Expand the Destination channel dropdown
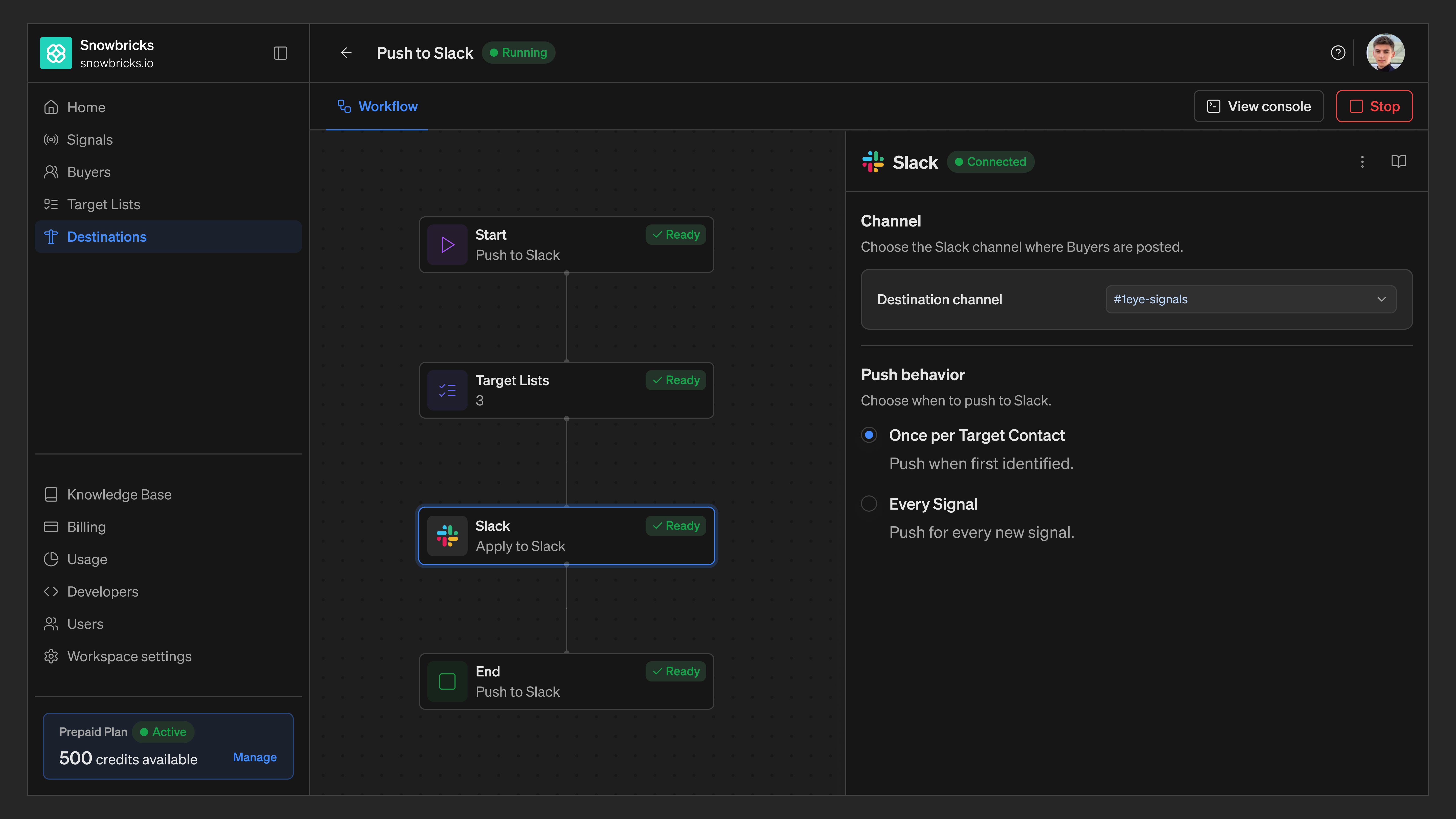 (1250, 300)
